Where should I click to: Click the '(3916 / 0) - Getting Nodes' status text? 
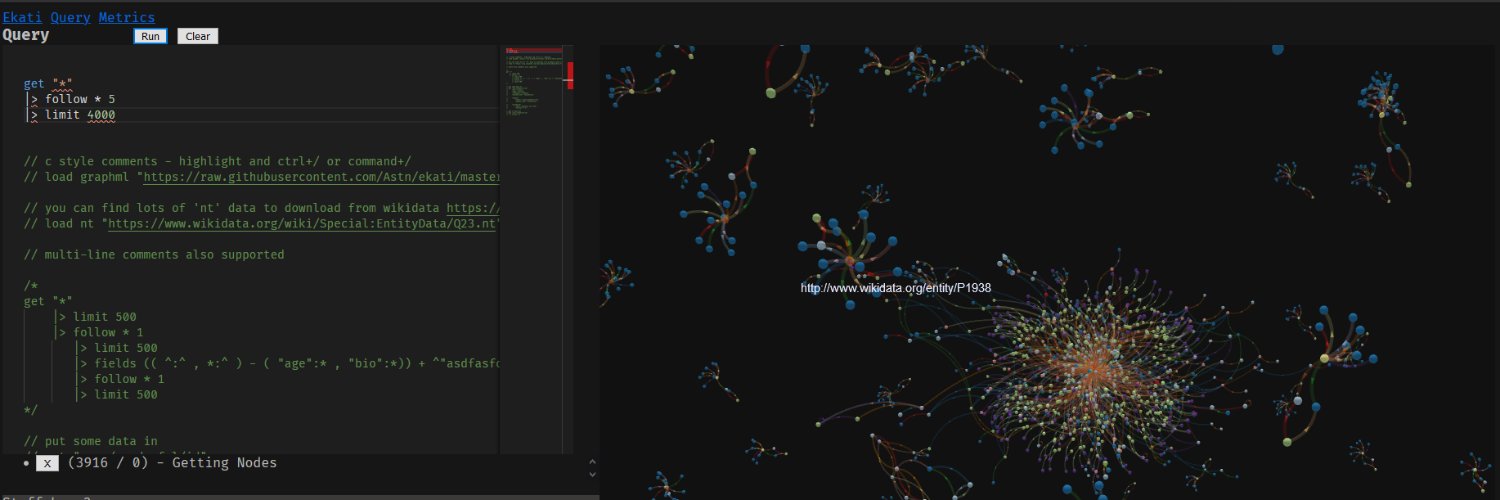tap(172, 463)
